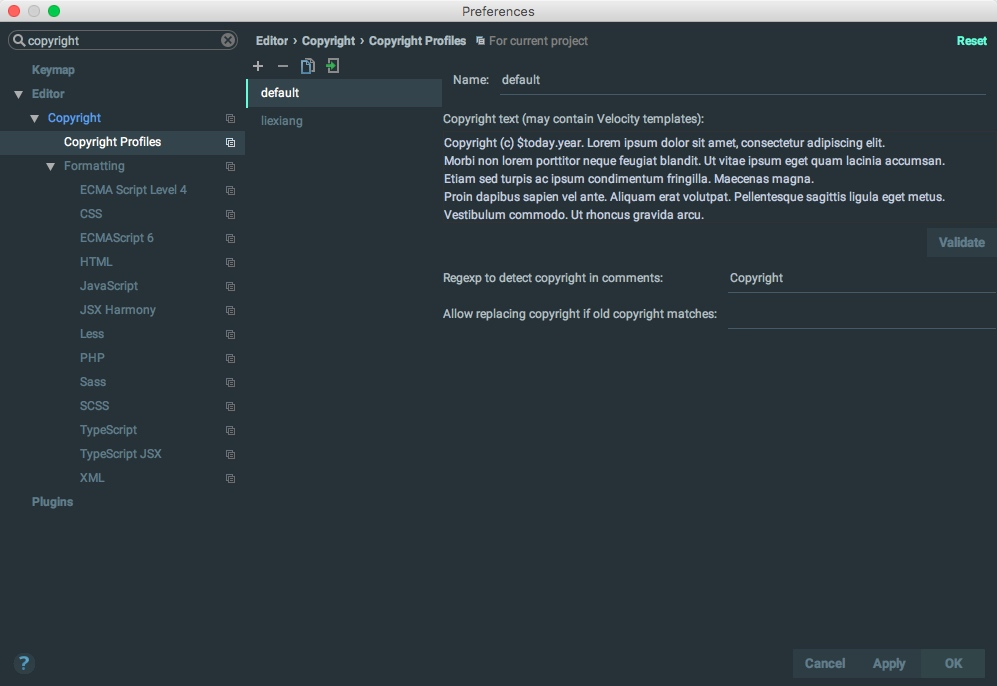Click project-level icon beside PHP
The image size is (997, 686).
(230, 359)
